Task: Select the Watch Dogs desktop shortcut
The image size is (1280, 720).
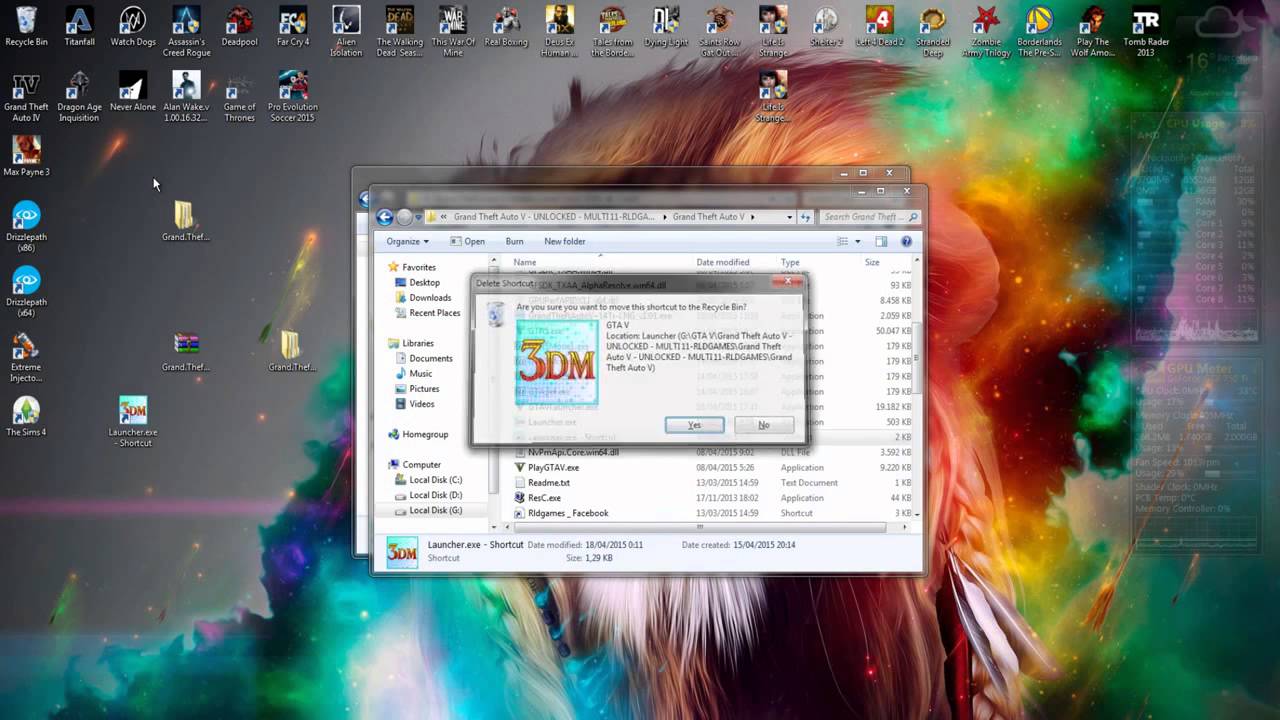Action: [x=133, y=27]
